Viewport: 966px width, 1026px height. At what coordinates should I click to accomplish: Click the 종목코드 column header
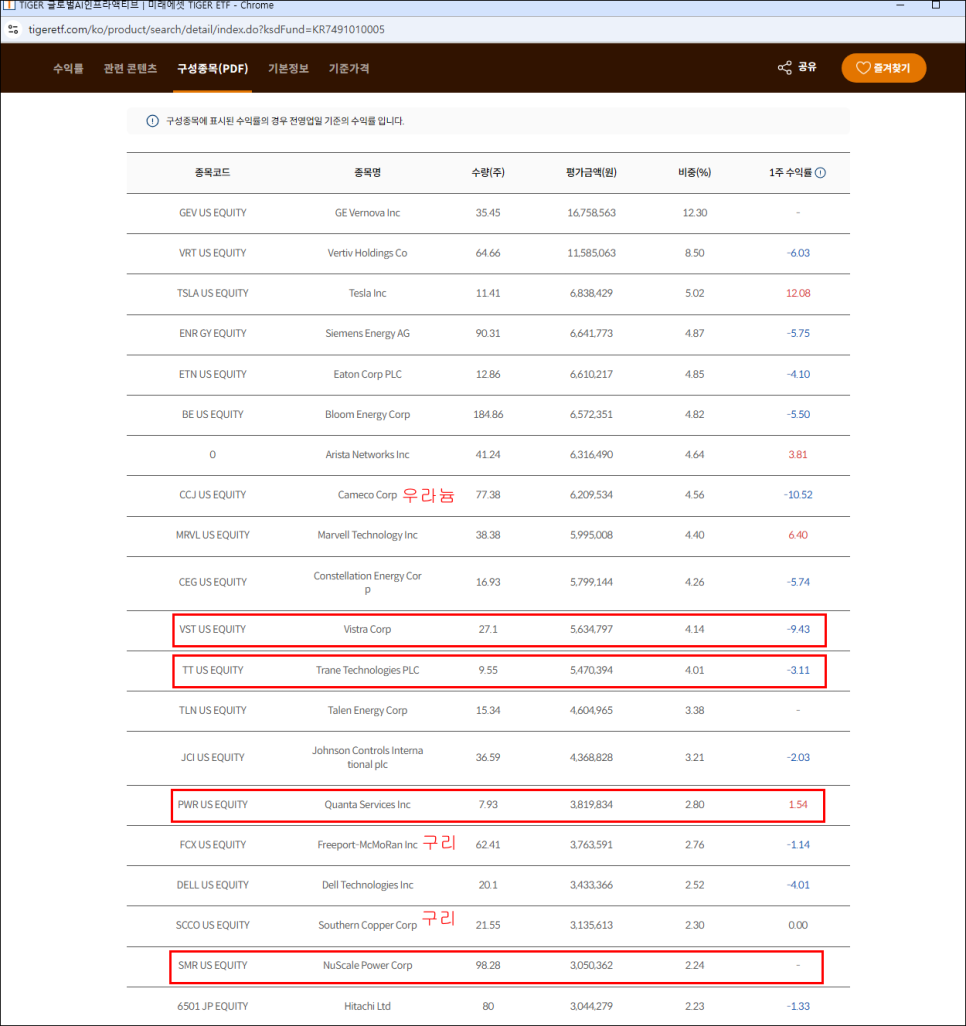(x=212, y=173)
